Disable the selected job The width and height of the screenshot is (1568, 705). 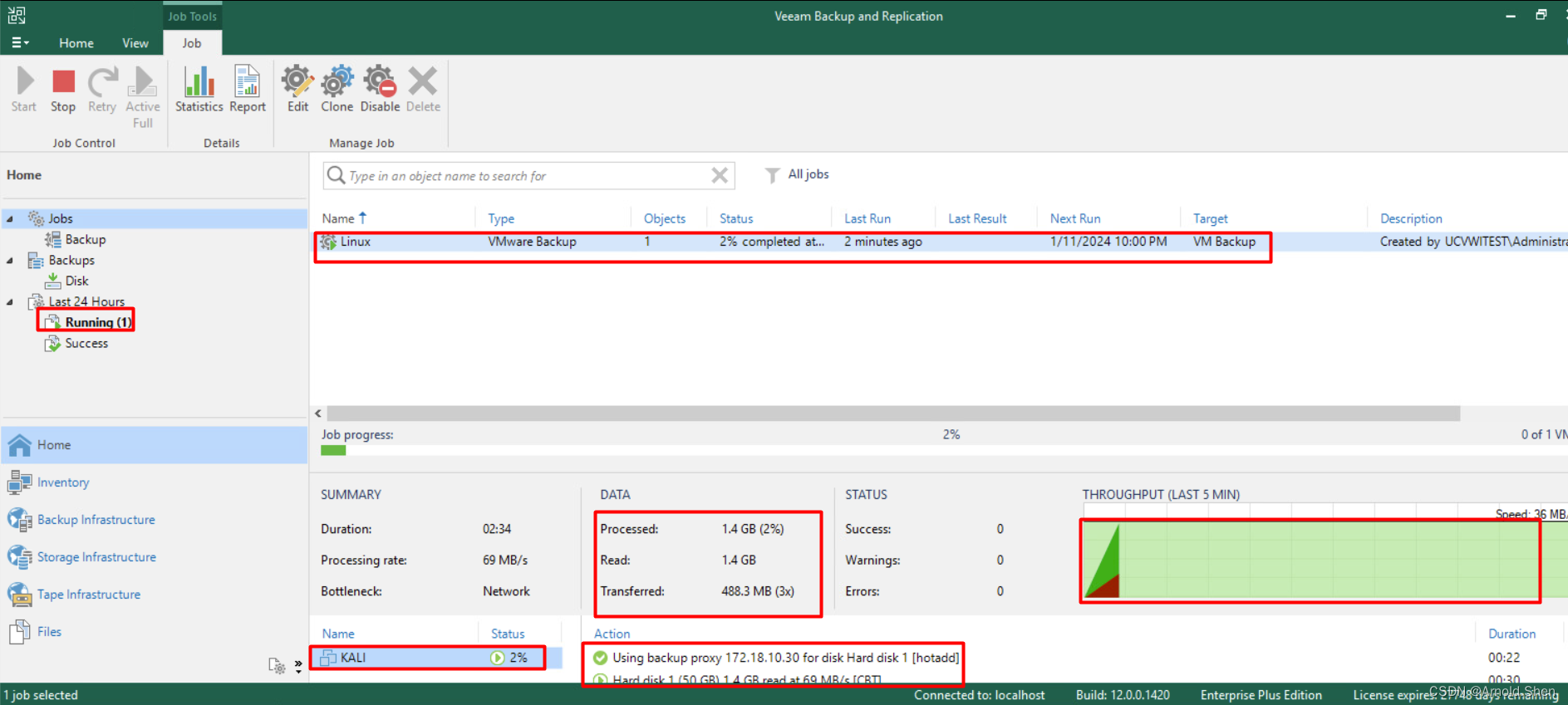(380, 89)
